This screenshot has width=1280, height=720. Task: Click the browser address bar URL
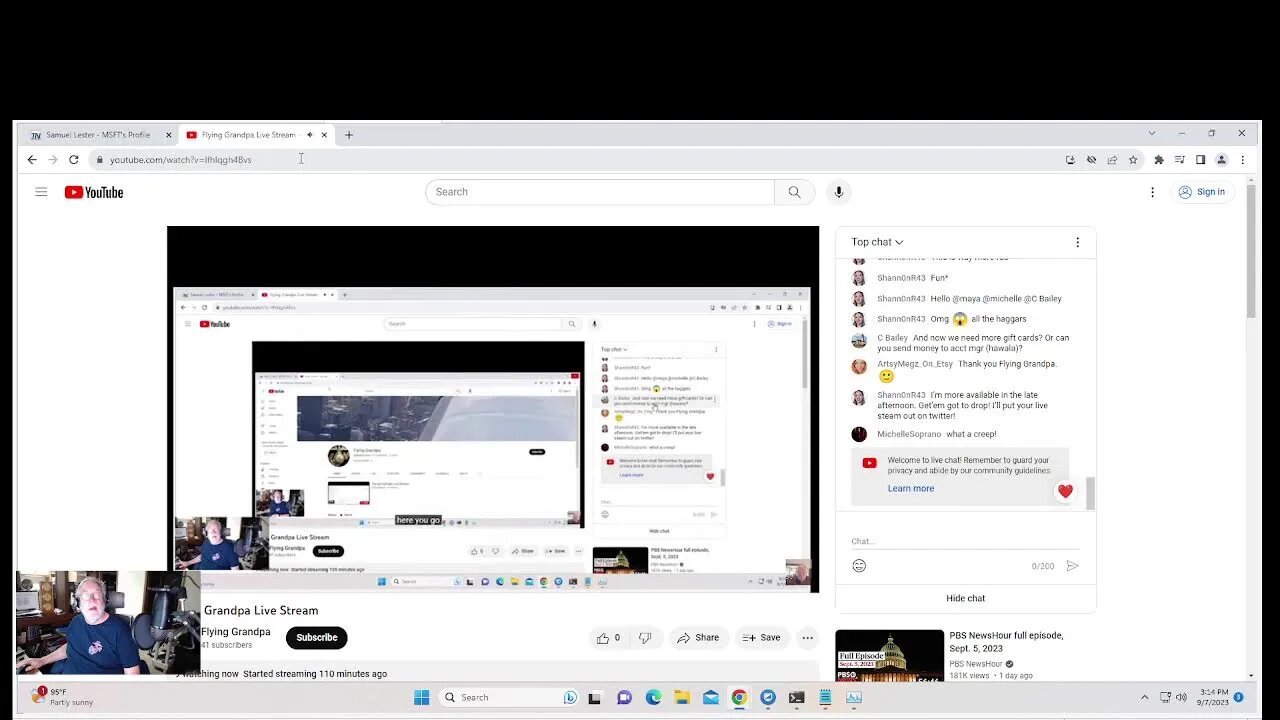(181, 160)
